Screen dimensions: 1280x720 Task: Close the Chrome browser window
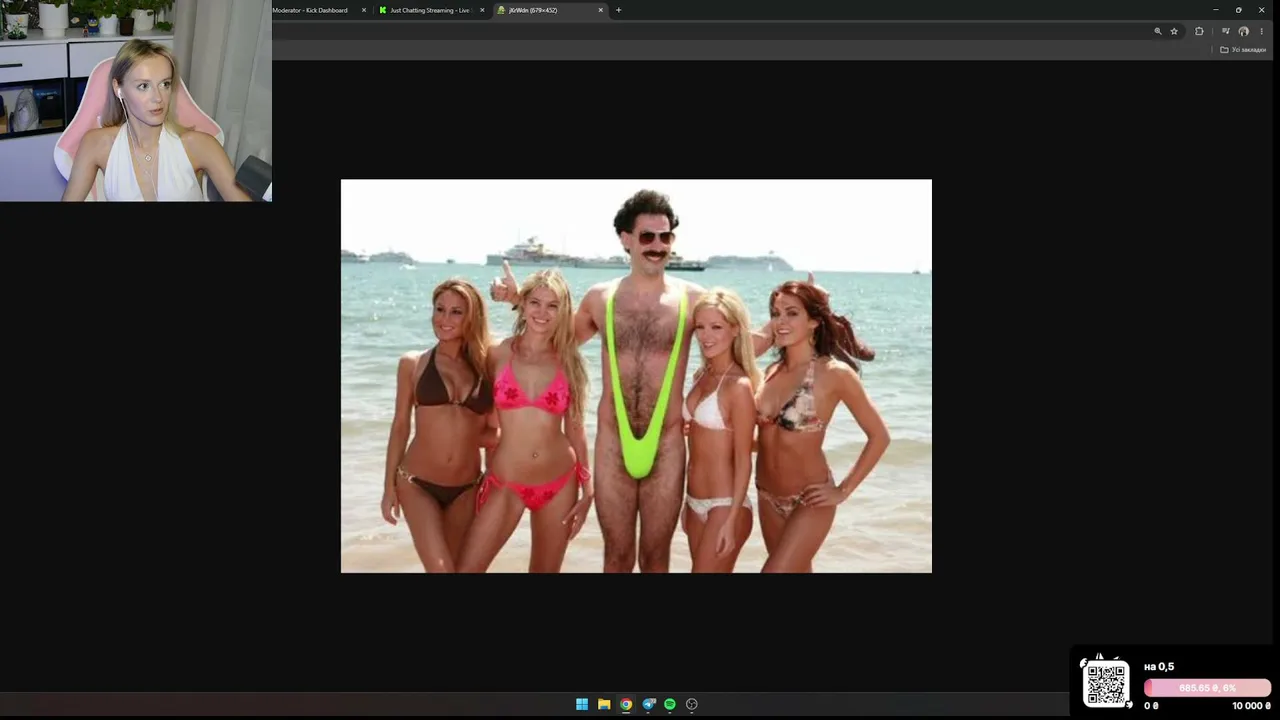coord(1262,10)
